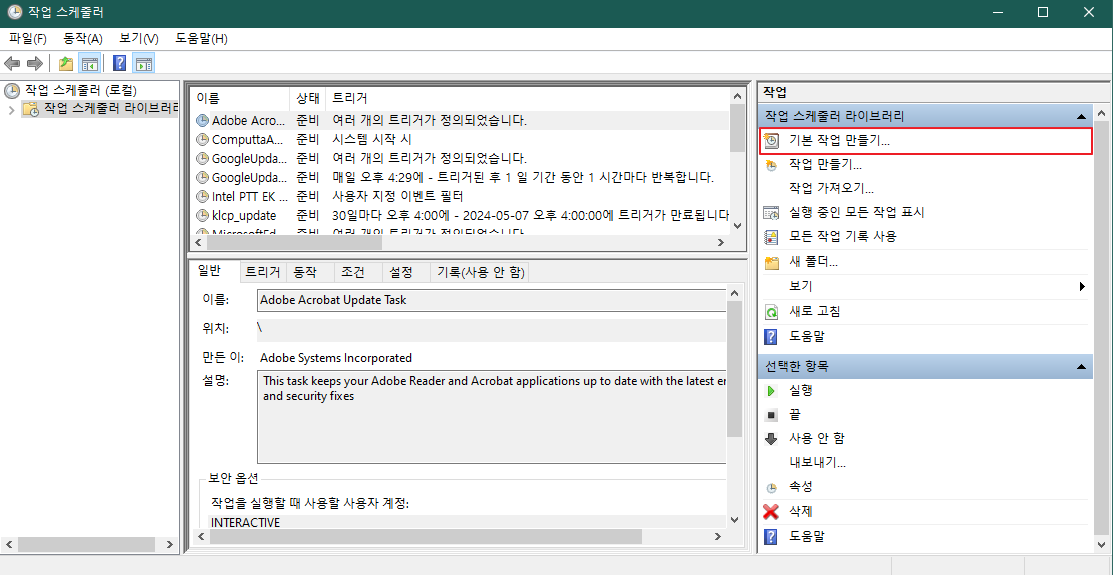Enable 모든 작업 기록 사용
1113x575 pixels.
click(x=843, y=236)
